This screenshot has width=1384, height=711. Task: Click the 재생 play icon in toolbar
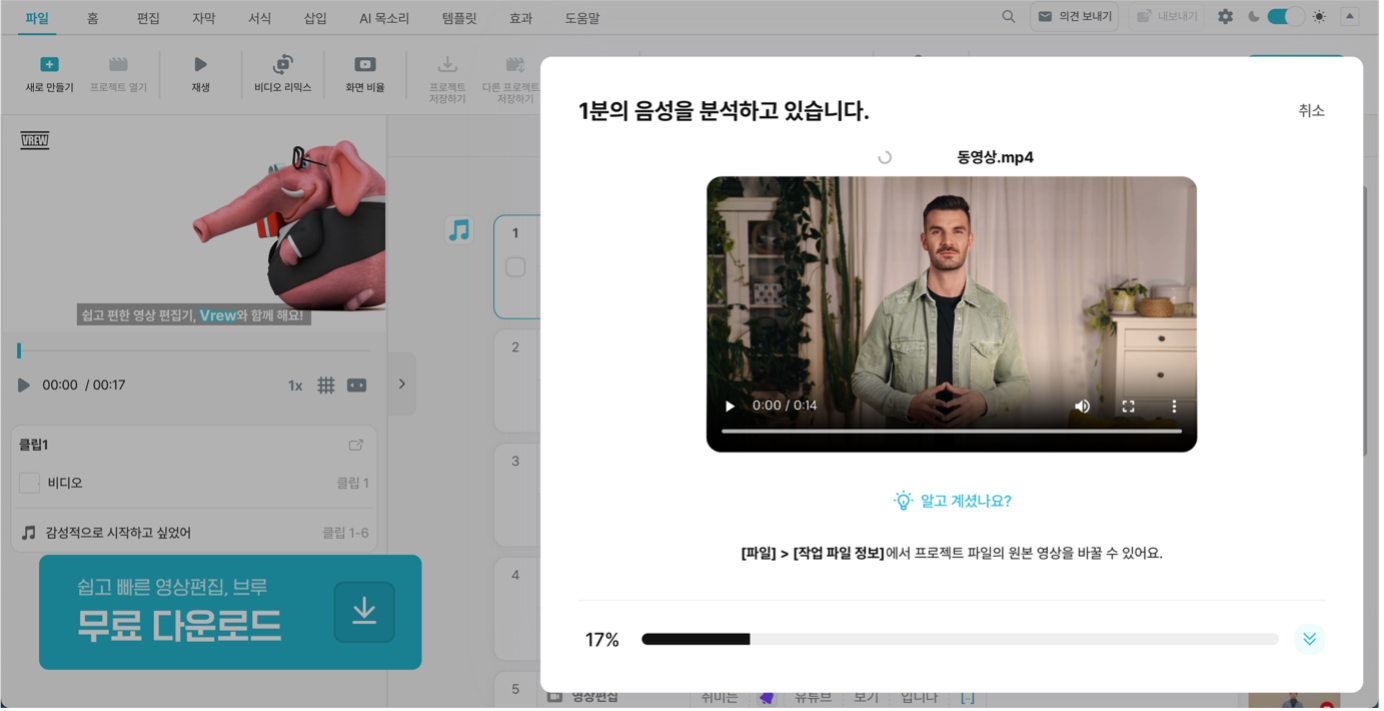(x=200, y=65)
